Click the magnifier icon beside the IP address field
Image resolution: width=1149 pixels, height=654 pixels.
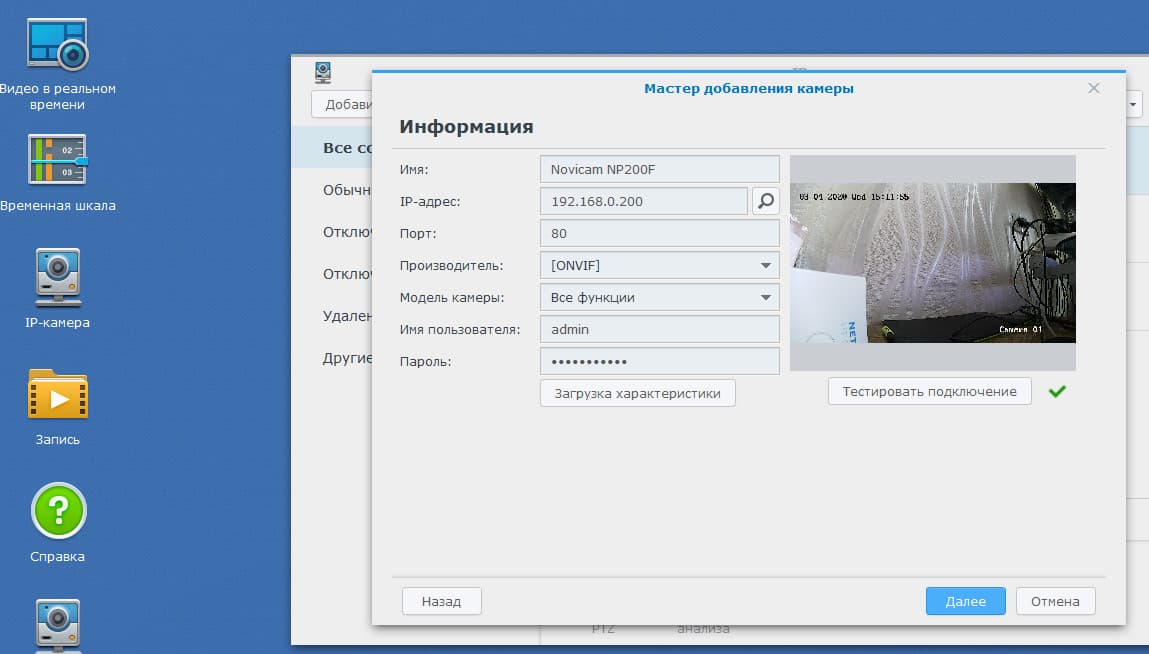[765, 201]
